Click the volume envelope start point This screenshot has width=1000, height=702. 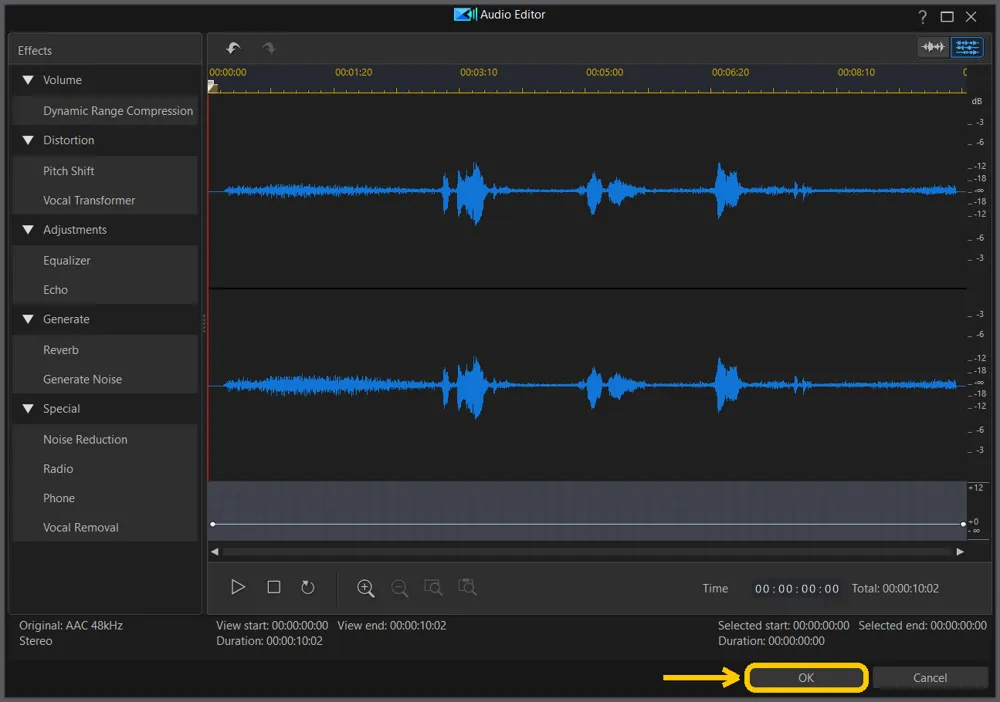(212, 524)
